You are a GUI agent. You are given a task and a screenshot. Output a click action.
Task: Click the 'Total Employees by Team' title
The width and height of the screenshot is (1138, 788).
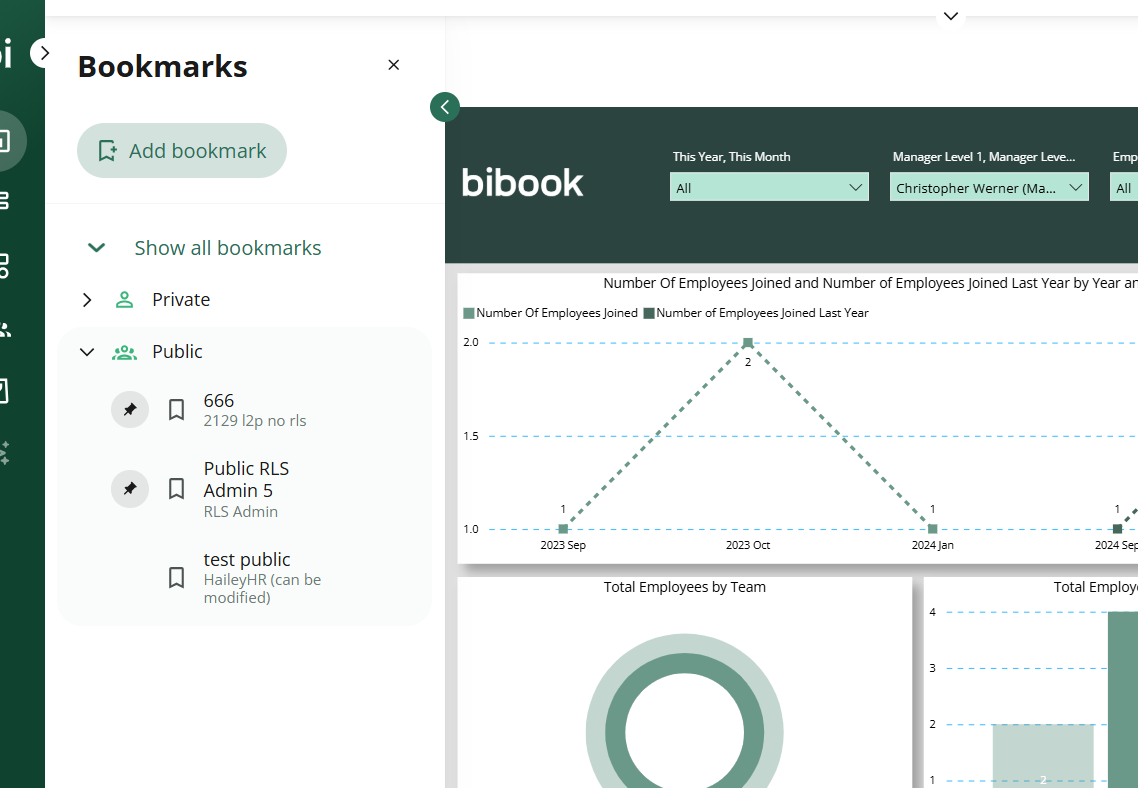[684, 587]
